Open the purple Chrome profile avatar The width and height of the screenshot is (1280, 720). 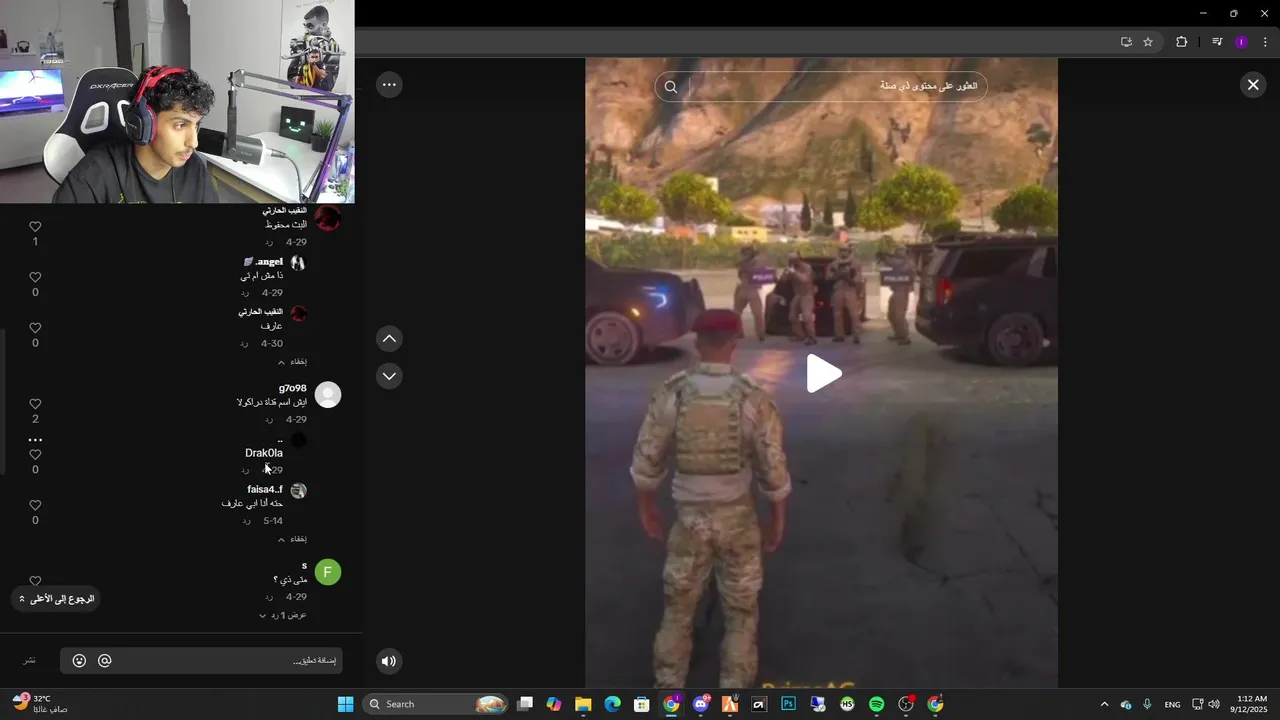(1241, 42)
